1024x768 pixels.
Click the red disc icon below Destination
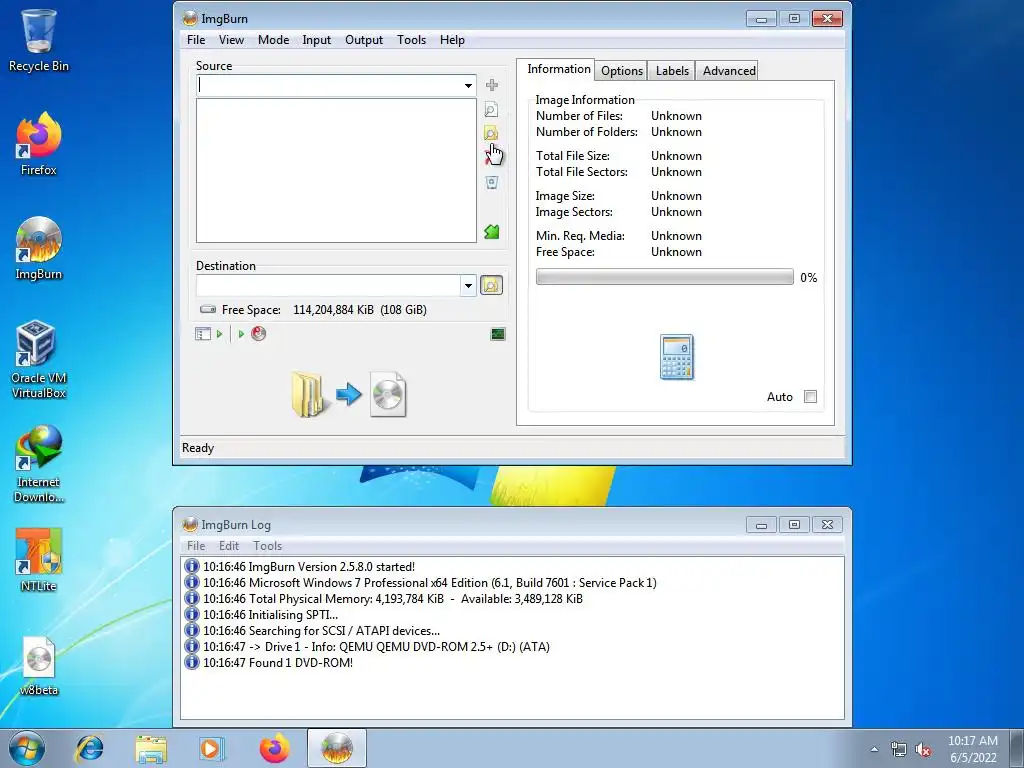click(259, 334)
